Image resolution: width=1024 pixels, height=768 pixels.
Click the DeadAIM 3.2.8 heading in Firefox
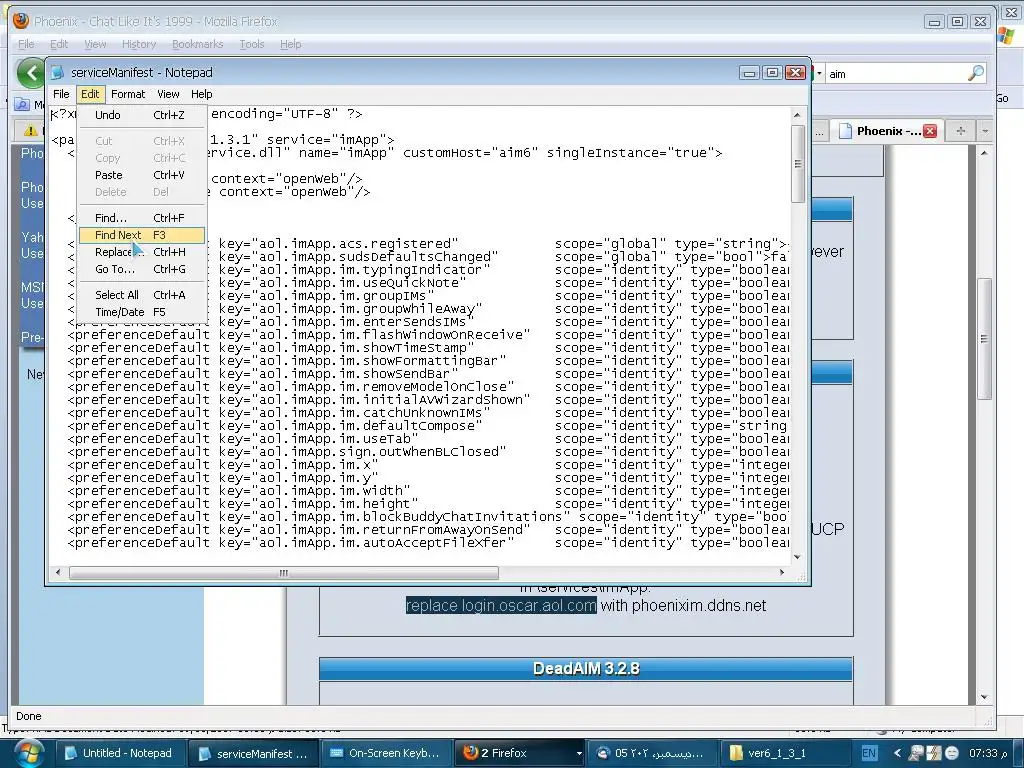click(x=586, y=669)
